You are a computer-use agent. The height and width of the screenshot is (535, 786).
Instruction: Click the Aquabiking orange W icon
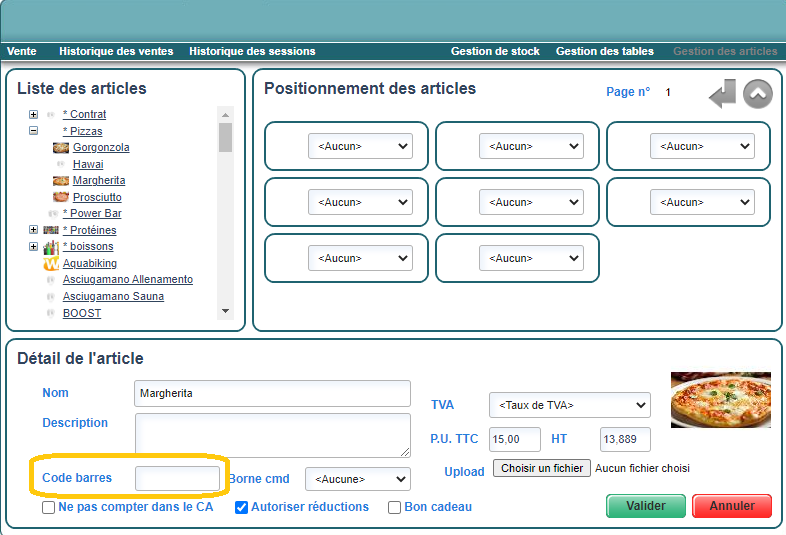[x=51, y=264]
